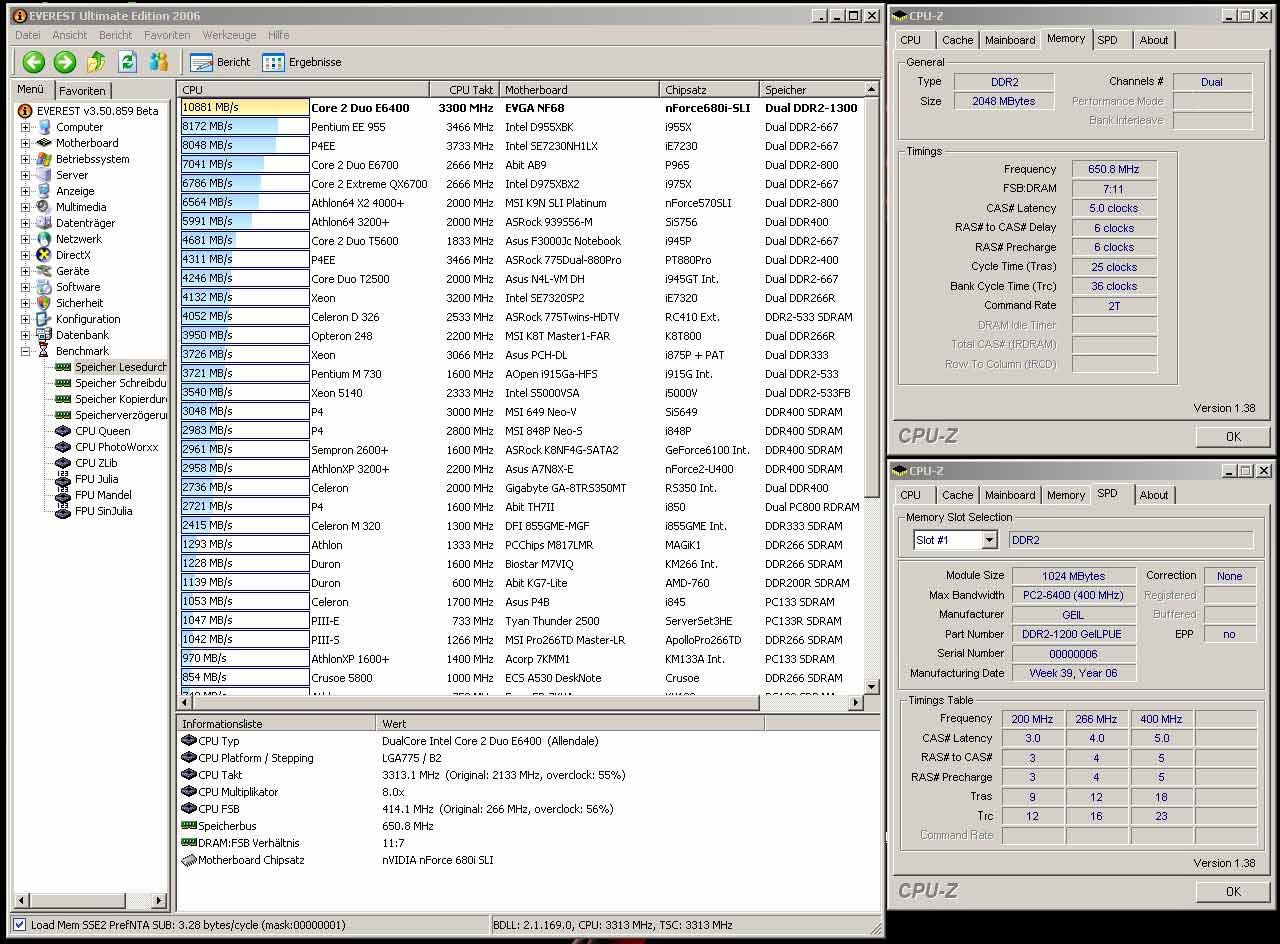This screenshot has height=944, width=1280.
Task: Switch to the Favoriten tab in the sidebar
Action: [x=83, y=90]
